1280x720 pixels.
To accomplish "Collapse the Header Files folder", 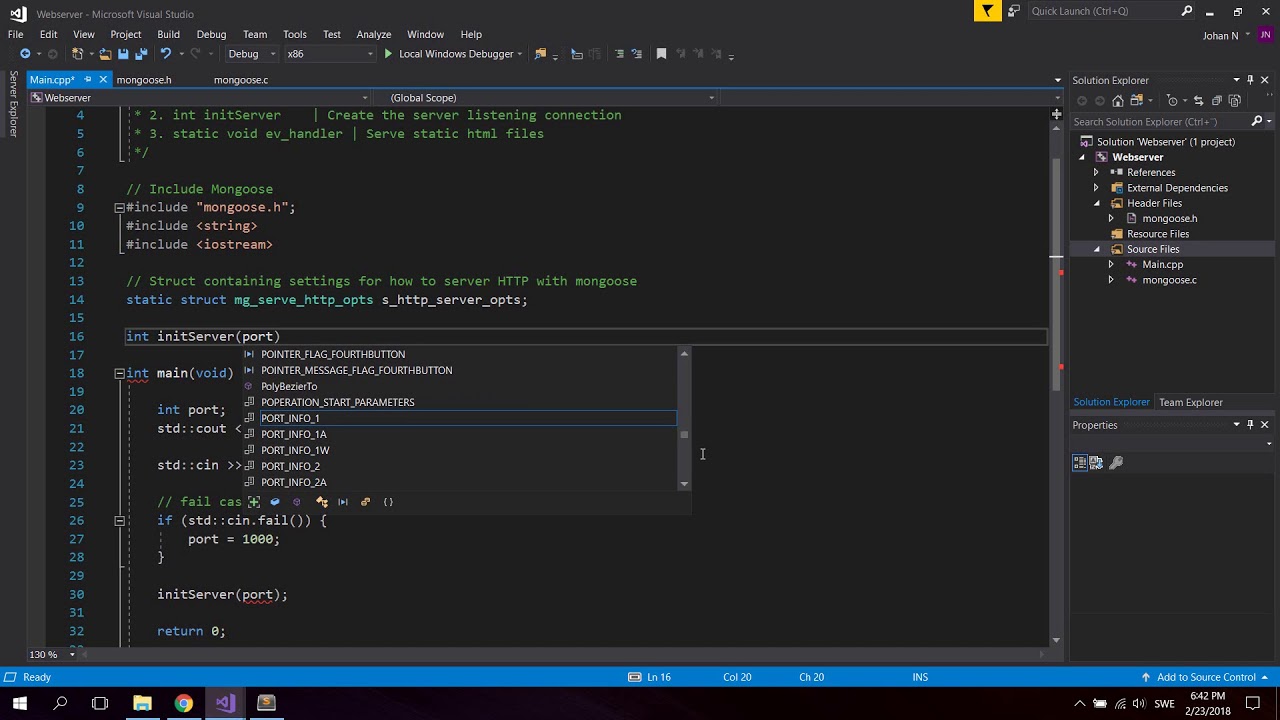I will click(x=1096, y=203).
